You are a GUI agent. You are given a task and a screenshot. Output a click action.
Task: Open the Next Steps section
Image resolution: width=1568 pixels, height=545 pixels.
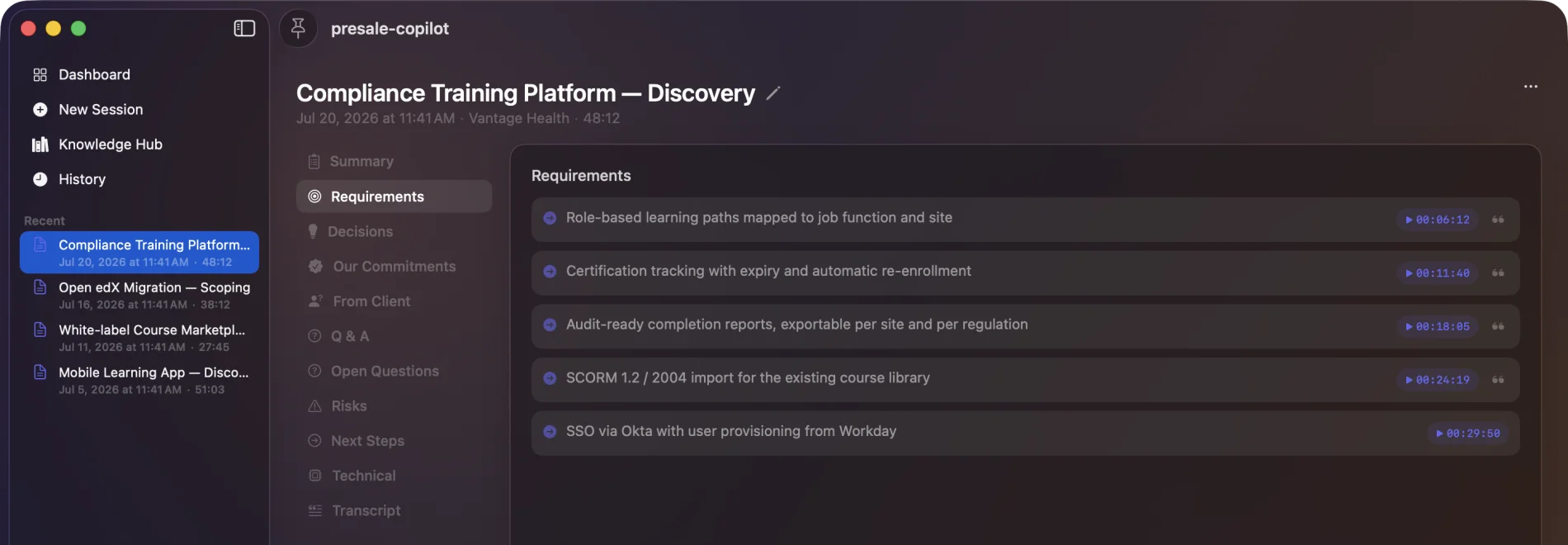coord(394,441)
